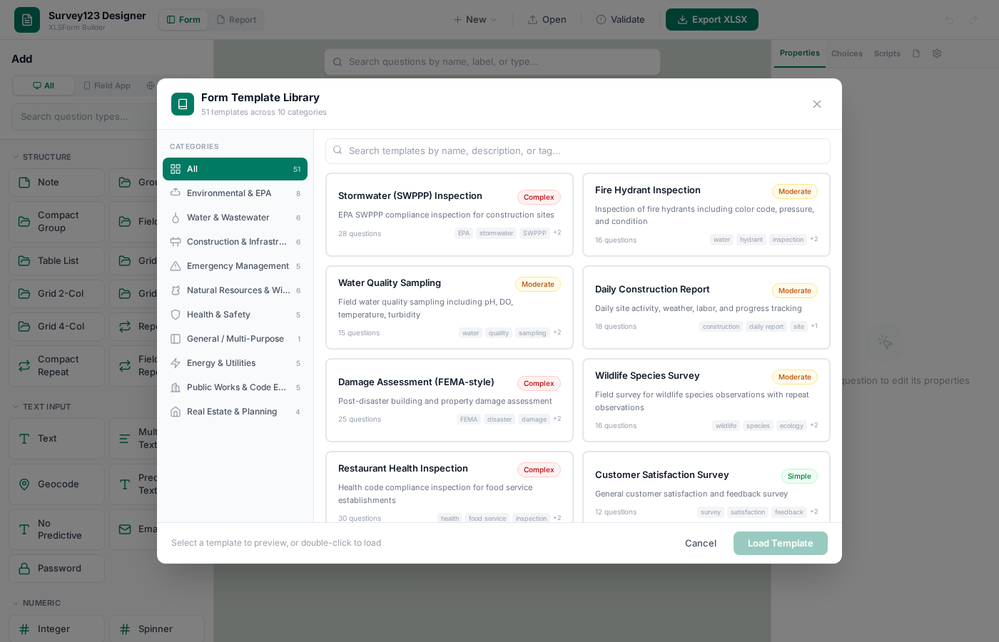The height and width of the screenshot is (642, 999).
Task: Click the template search field
Action: click(578, 151)
